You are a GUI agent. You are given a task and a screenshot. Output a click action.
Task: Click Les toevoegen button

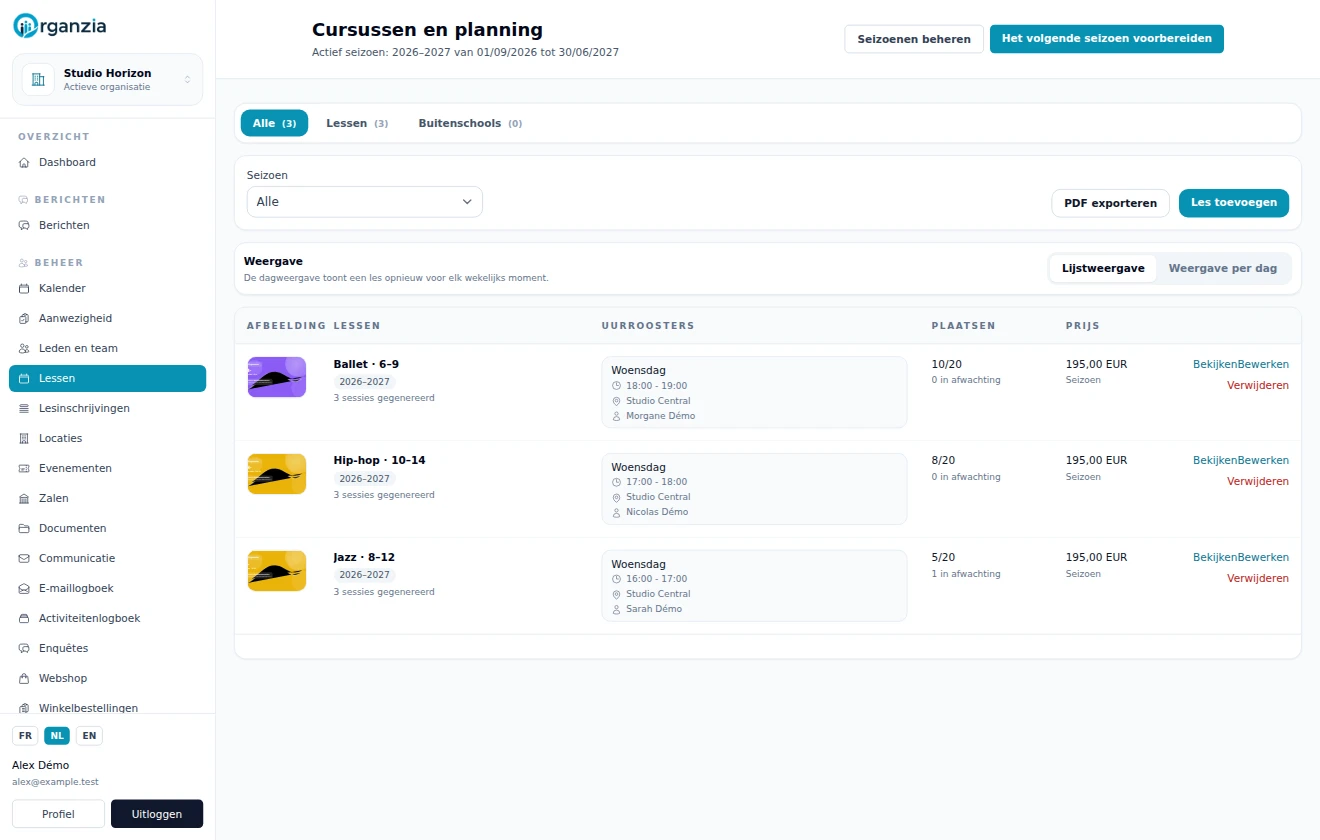pyautogui.click(x=1234, y=203)
